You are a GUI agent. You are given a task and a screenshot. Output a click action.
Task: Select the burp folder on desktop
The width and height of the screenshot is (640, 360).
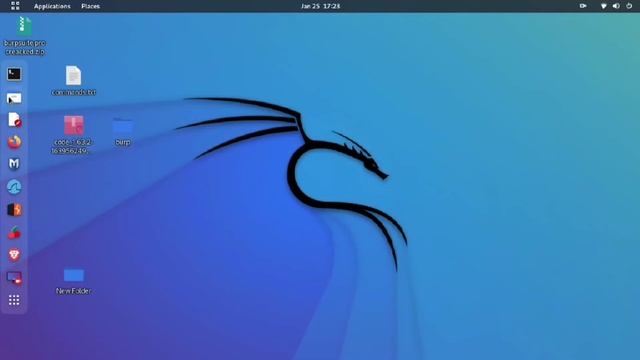(123, 132)
